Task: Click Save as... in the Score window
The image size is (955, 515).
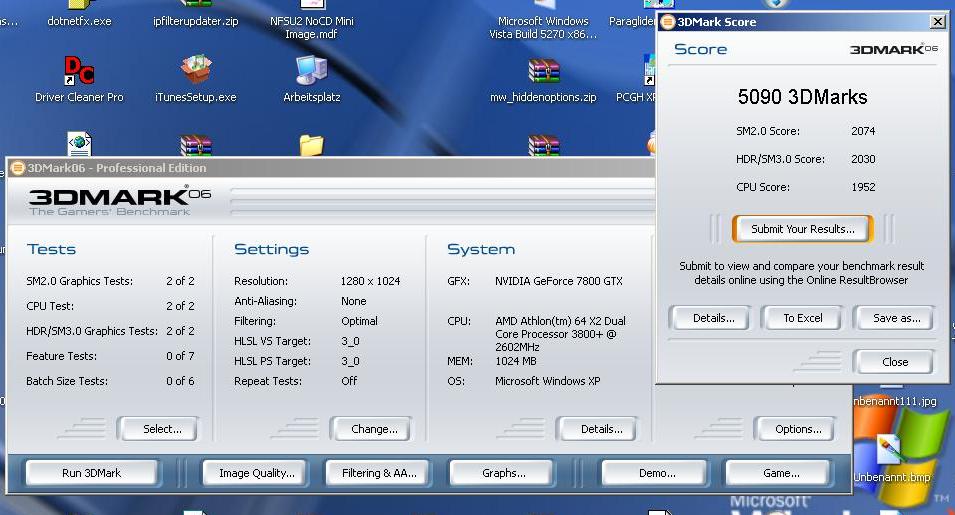Action: (x=897, y=318)
